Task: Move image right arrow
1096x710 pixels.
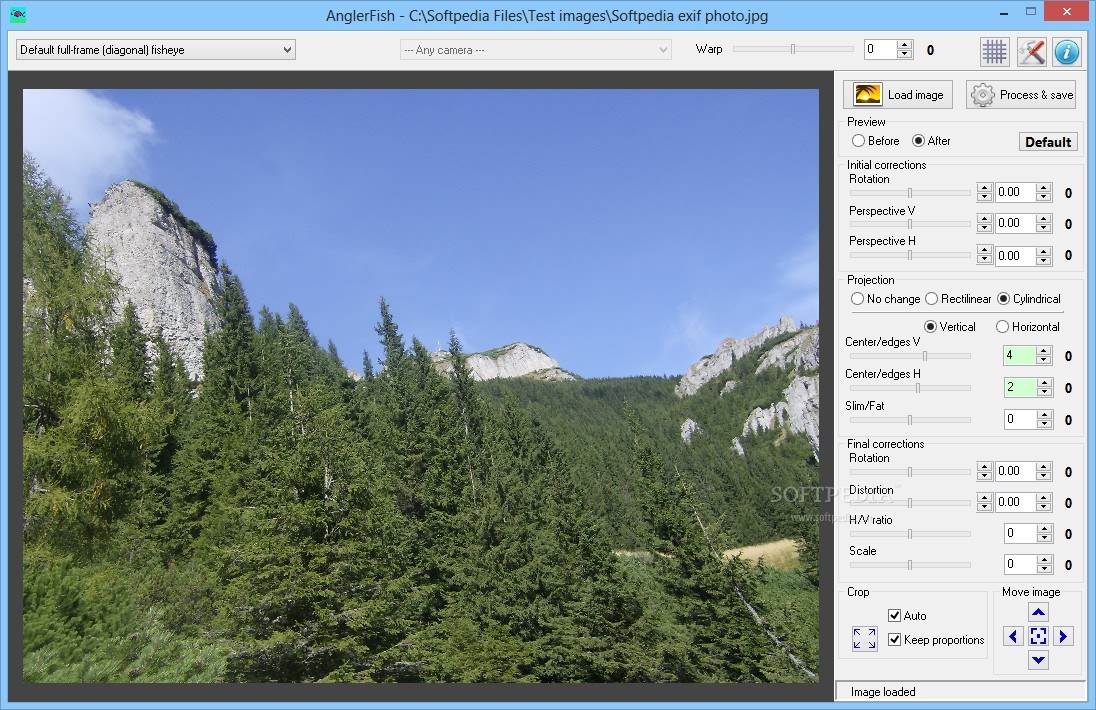Action: tap(1063, 637)
